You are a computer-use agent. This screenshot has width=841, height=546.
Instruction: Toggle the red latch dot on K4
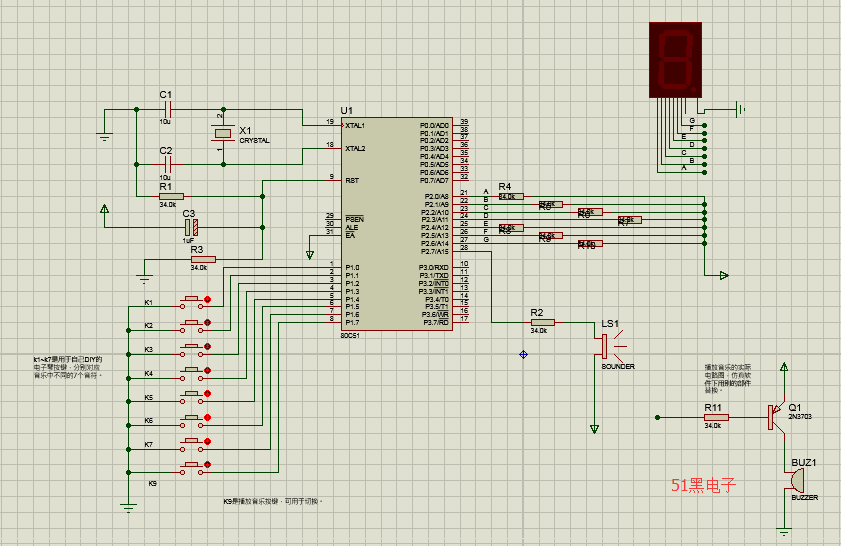click(208, 370)
